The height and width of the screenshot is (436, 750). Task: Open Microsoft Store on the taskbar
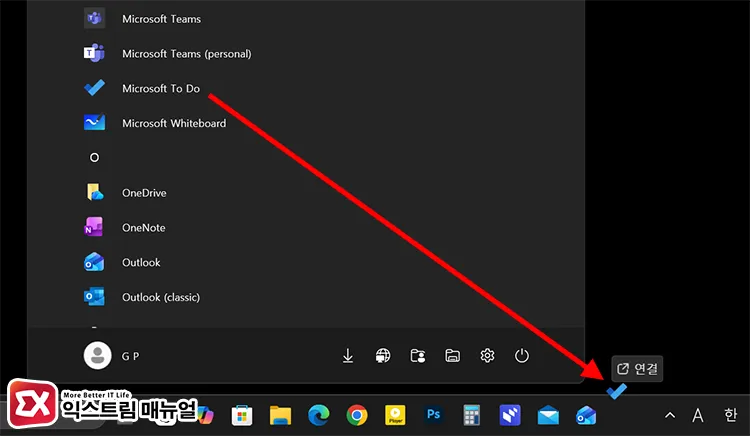tap(242, 415)
